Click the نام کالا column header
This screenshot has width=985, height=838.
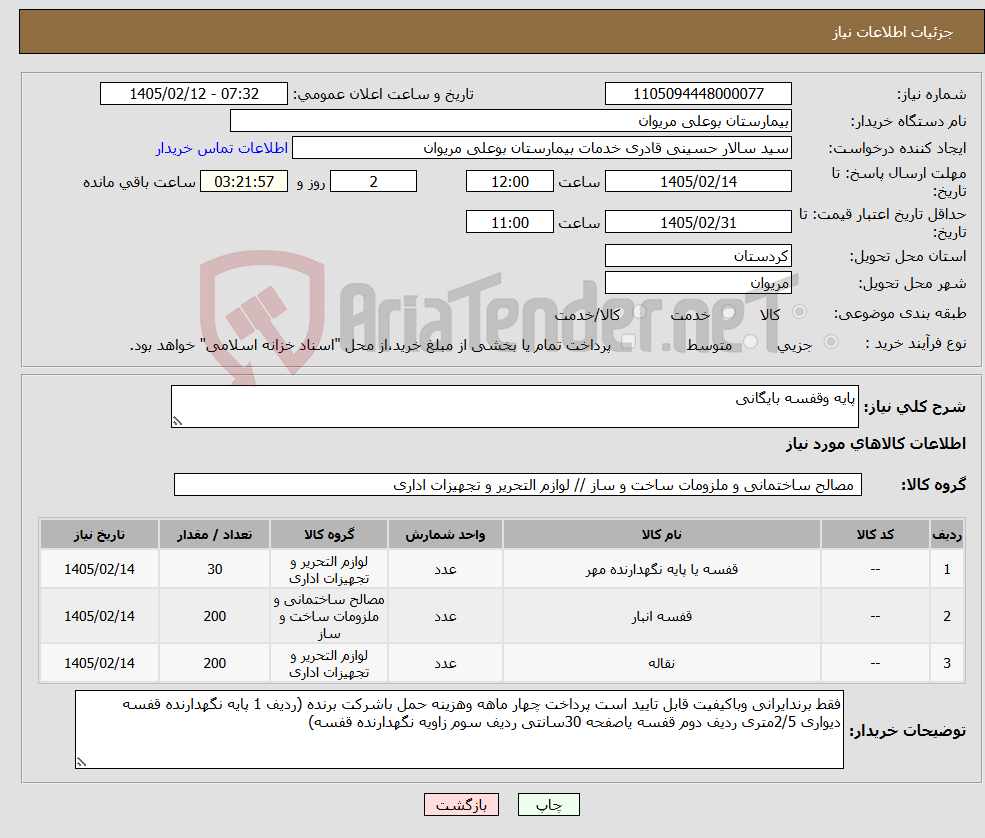(x=661, y=535)
